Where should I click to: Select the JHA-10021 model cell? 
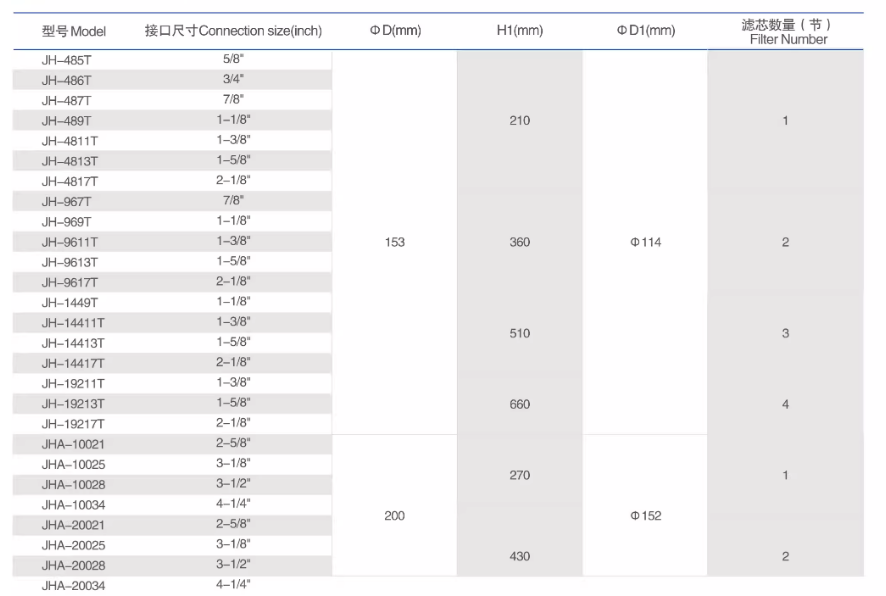click(x=72, y=444)
